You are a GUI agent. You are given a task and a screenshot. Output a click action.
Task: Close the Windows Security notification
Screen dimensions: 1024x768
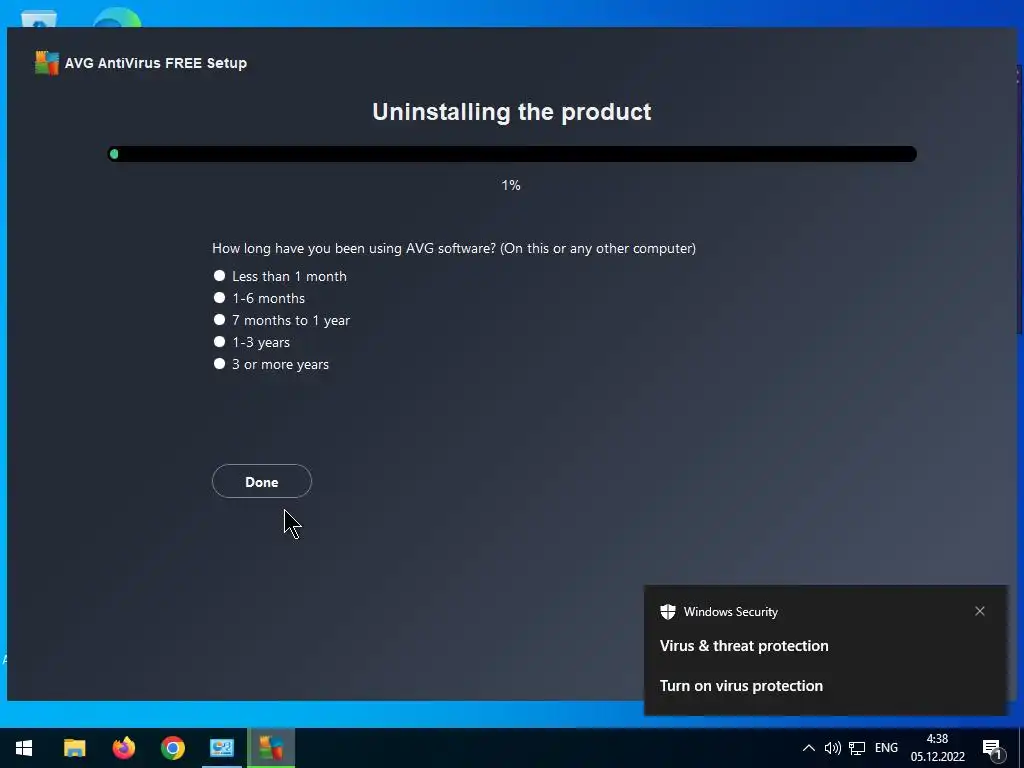[980, 611]
